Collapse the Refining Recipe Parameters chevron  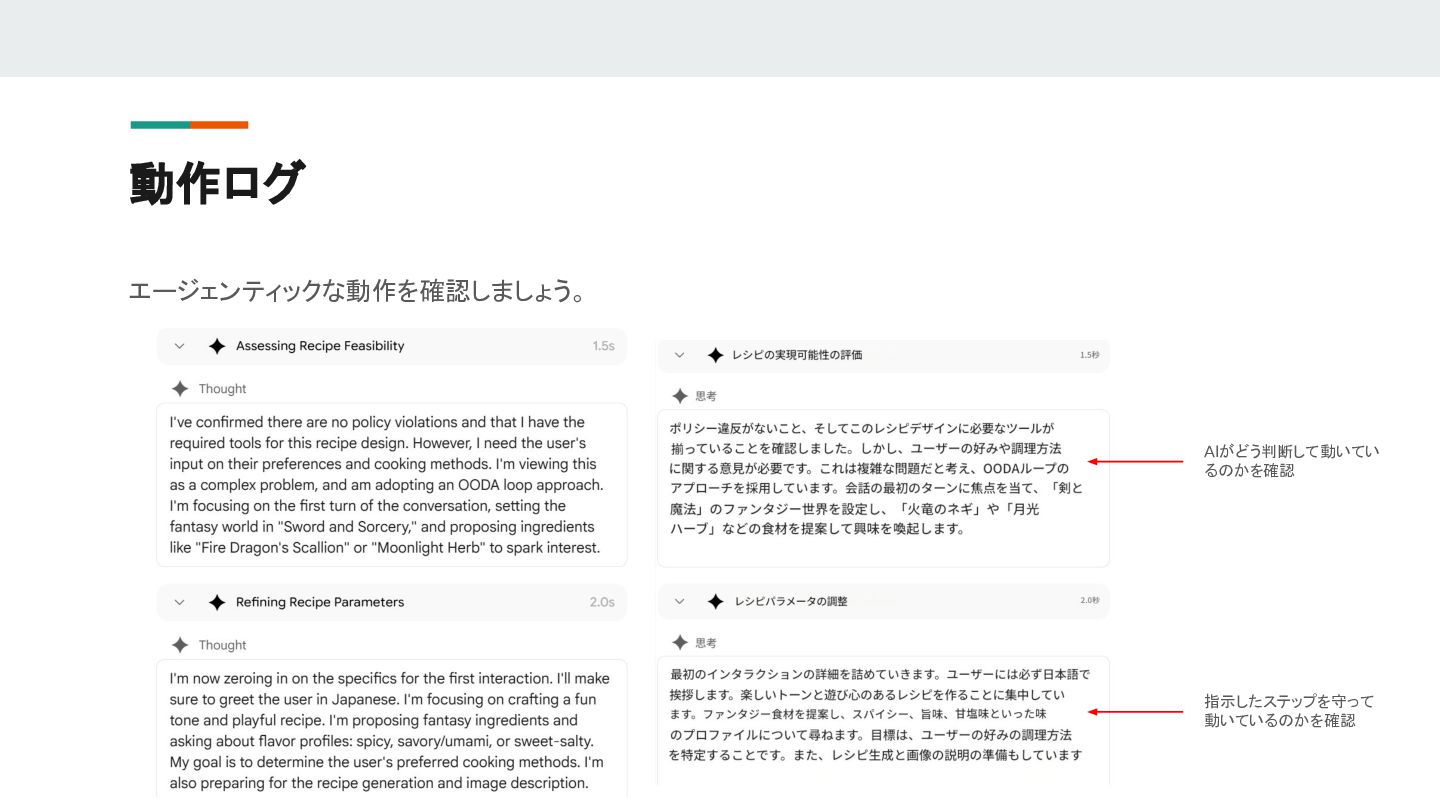coord(180,602)
